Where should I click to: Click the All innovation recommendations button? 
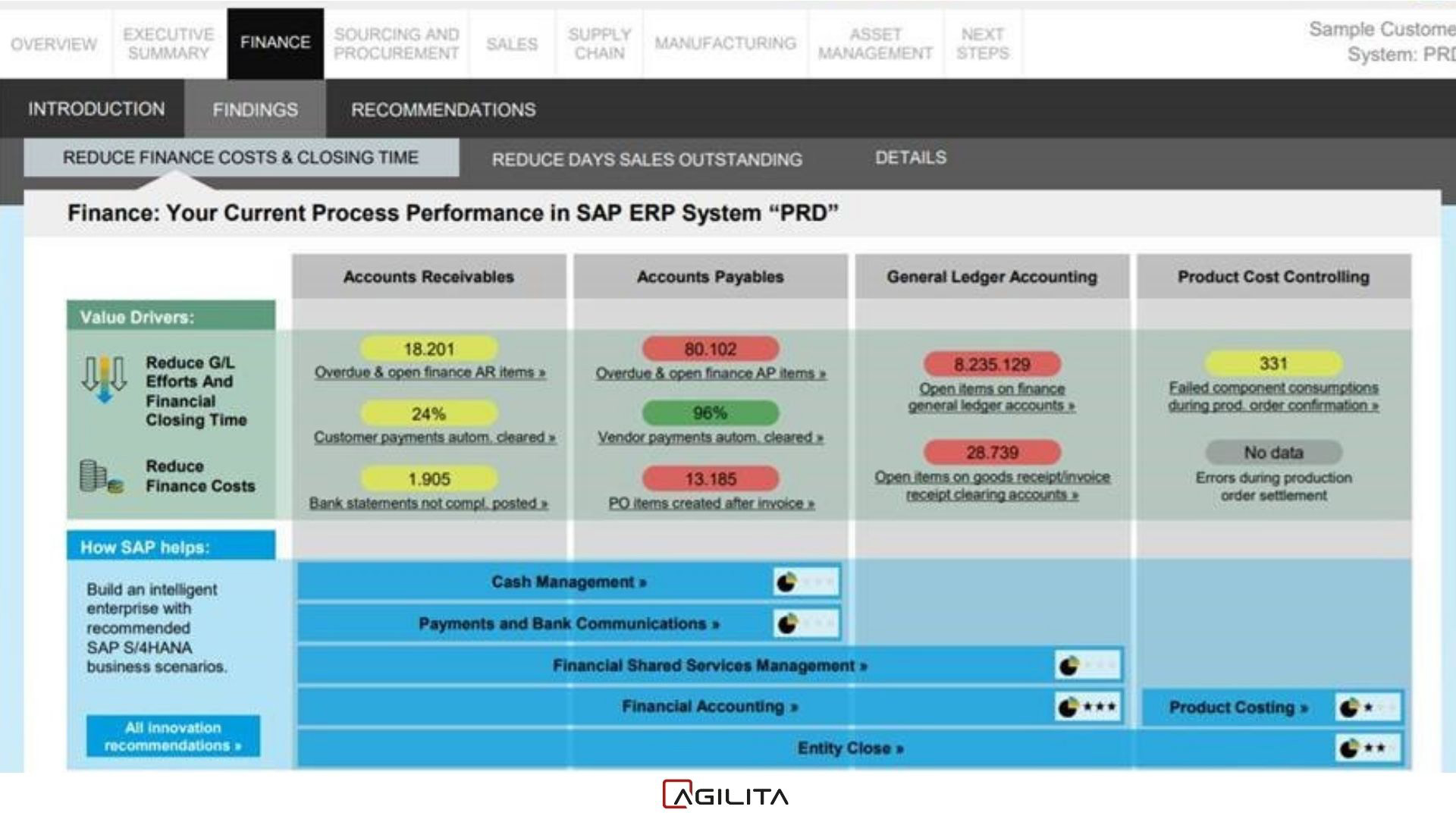(x=173, y=736)
